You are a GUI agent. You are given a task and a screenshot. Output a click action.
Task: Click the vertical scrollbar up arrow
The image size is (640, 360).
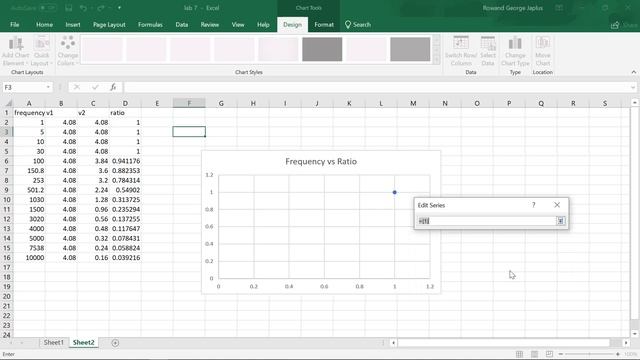click(x=635, y=102)
